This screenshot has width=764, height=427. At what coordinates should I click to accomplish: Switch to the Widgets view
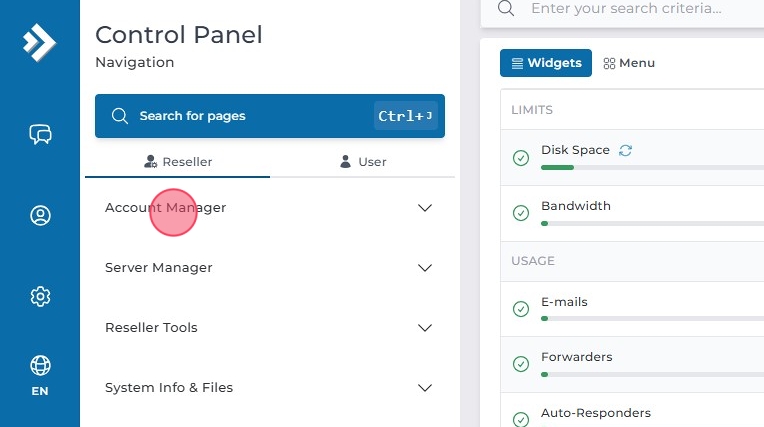(545, 63)
